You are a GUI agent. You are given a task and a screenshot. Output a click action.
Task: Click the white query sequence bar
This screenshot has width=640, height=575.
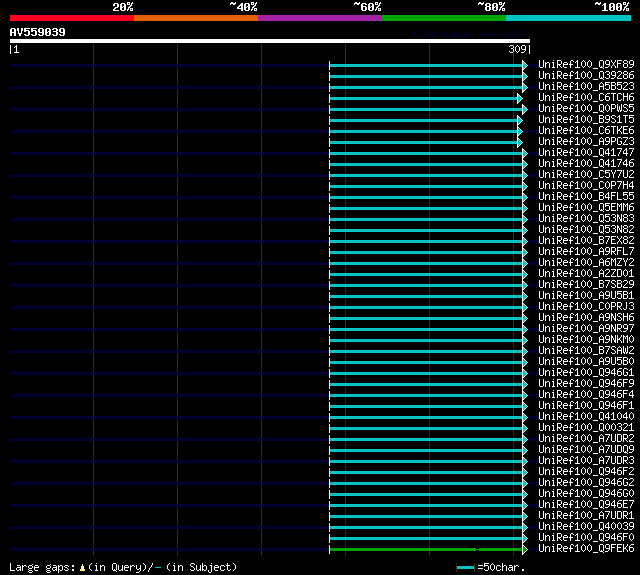pyautogui.click(x=270, y=41)
